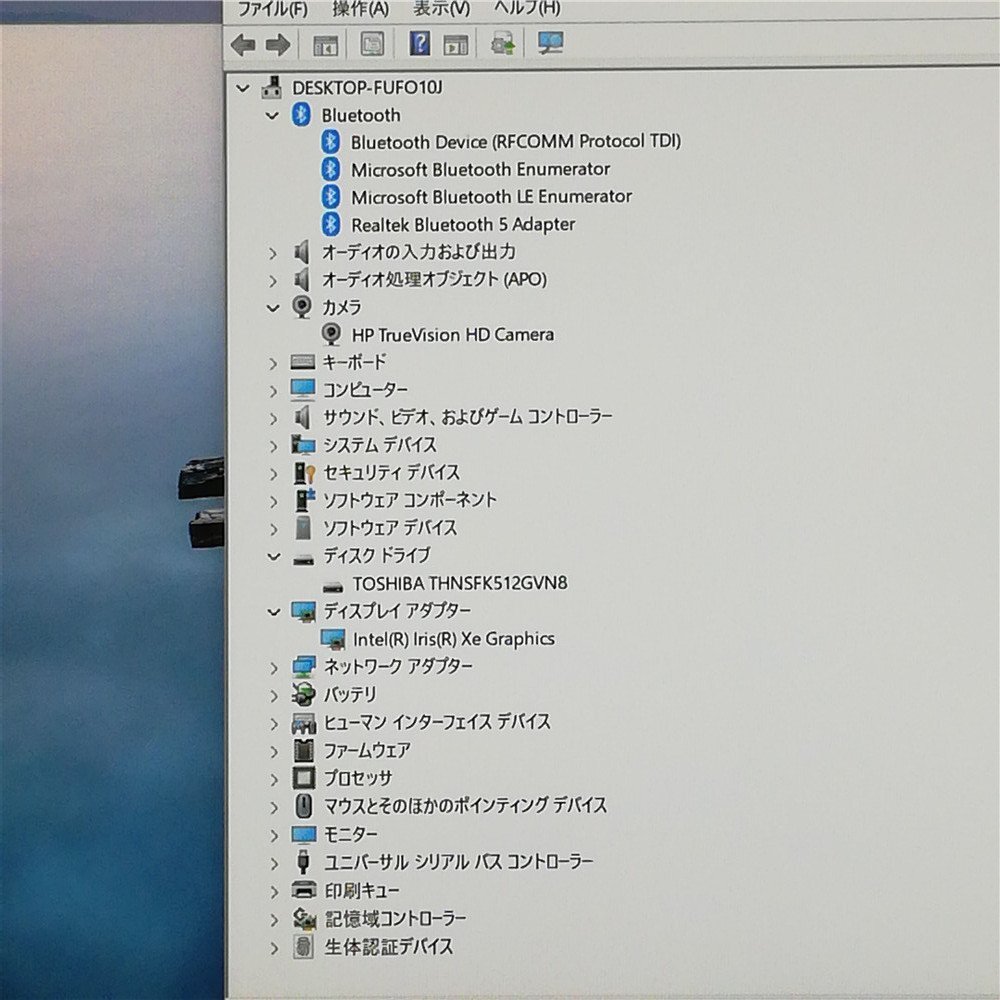Open the ヘルプ(H) menu
Image resolution: width=1000 pixels, height=1000 pixels.
pos(527,8)
